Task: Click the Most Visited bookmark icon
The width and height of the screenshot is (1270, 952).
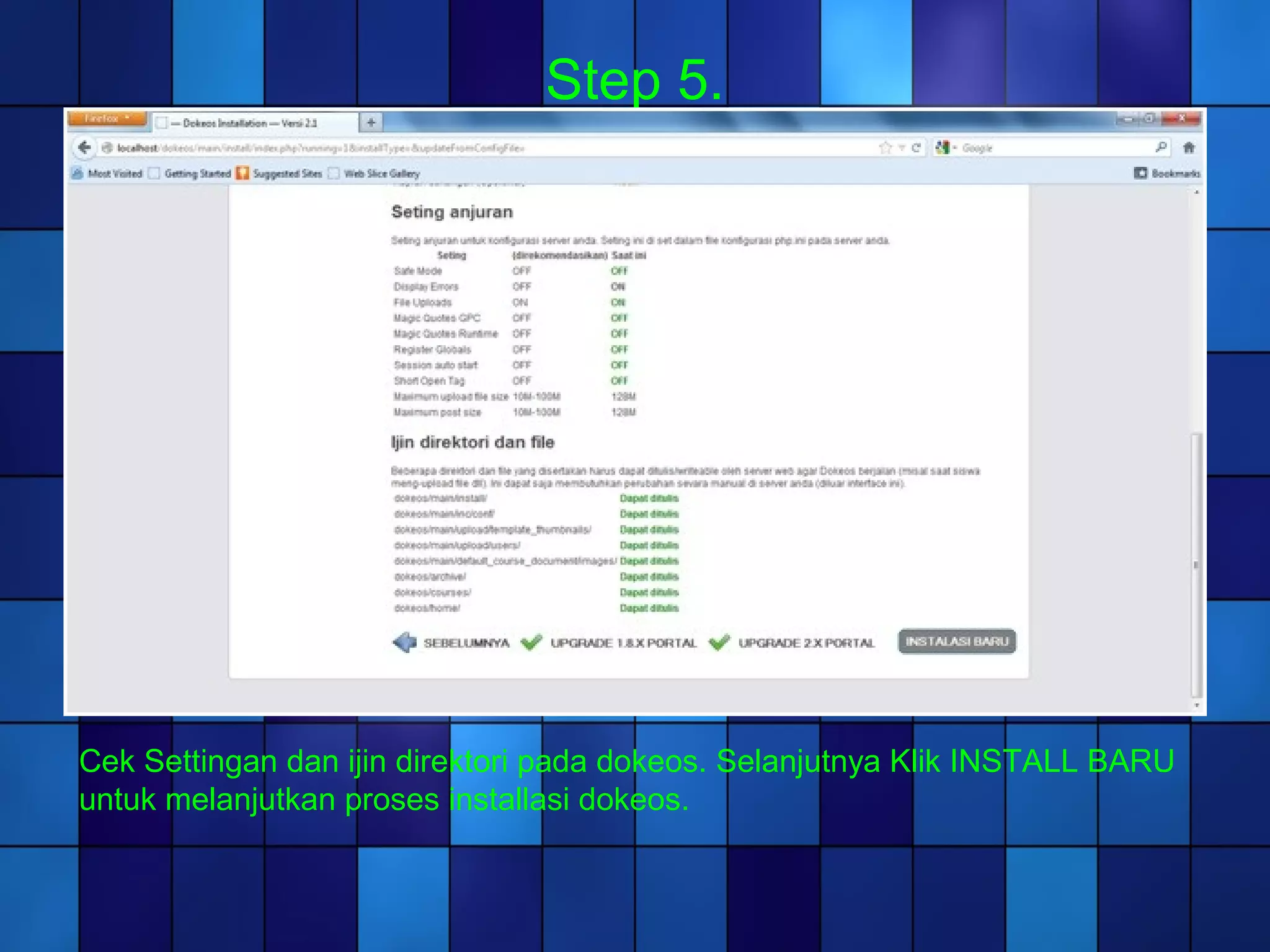Action: [x=78, y=173]
